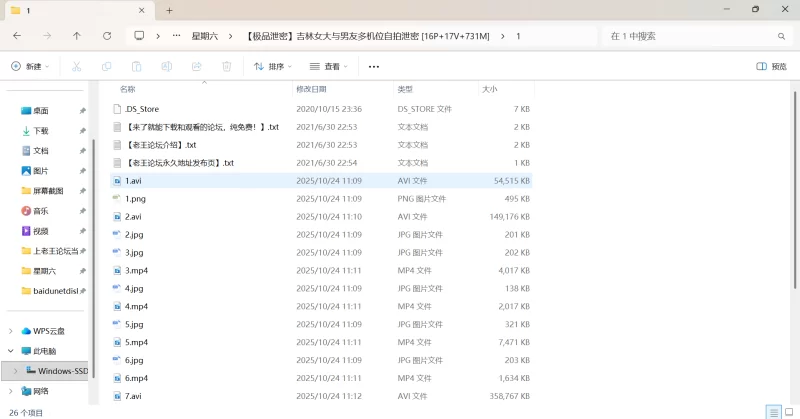Click the Rename icon in the toolbar
The height and width of the screenshot is (419, 800).
[x=167, y=66]
